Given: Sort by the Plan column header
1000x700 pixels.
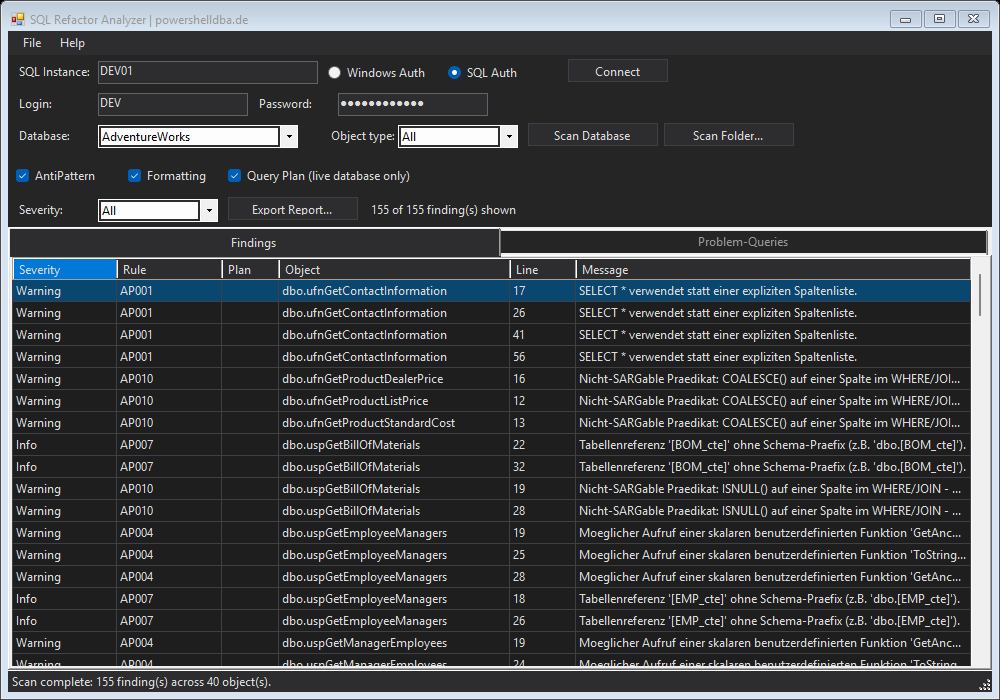Looking at the screenshot, I should pyautogui.click(x=250, y=270).
